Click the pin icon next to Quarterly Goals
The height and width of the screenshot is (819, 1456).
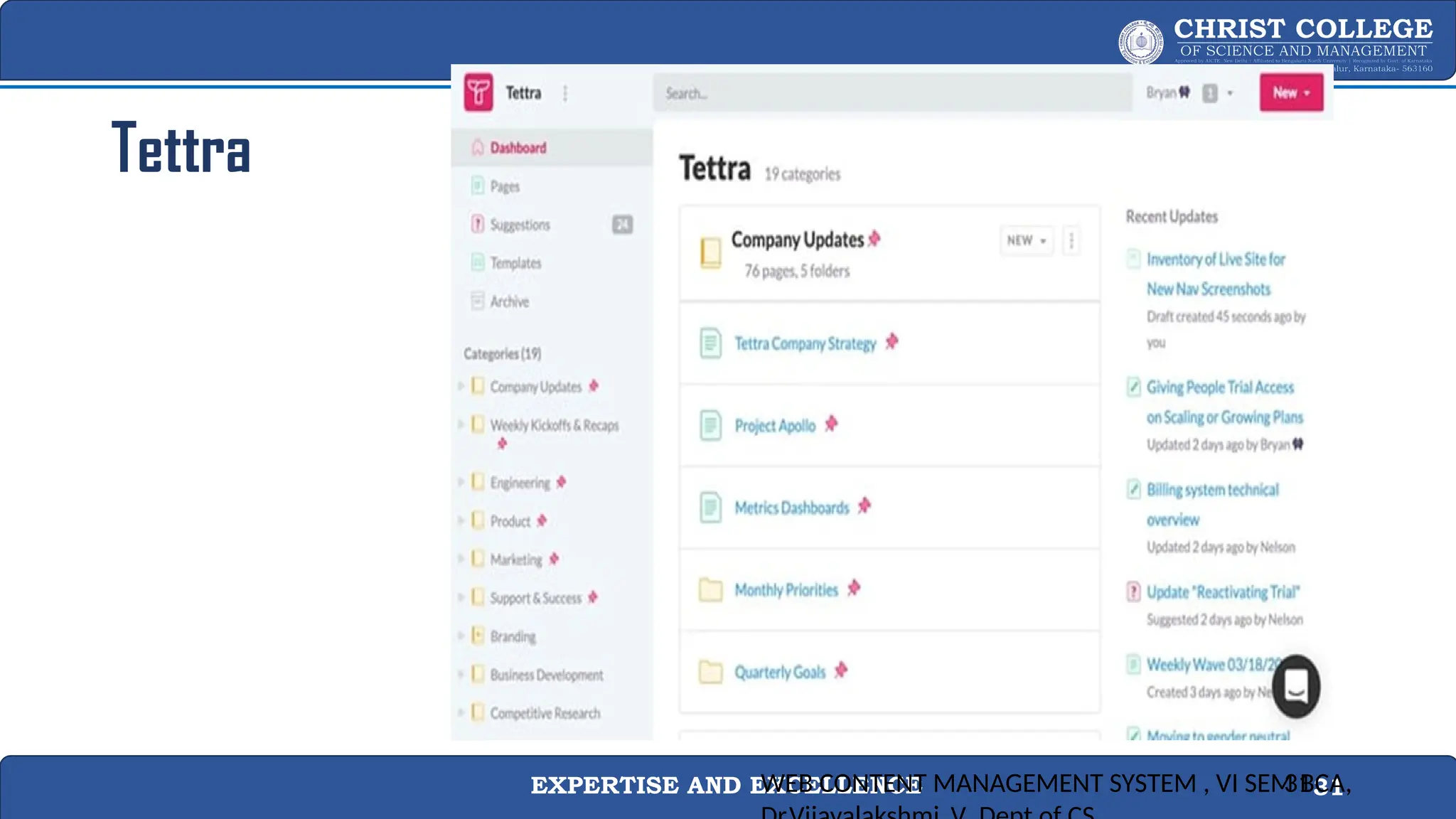841,670
